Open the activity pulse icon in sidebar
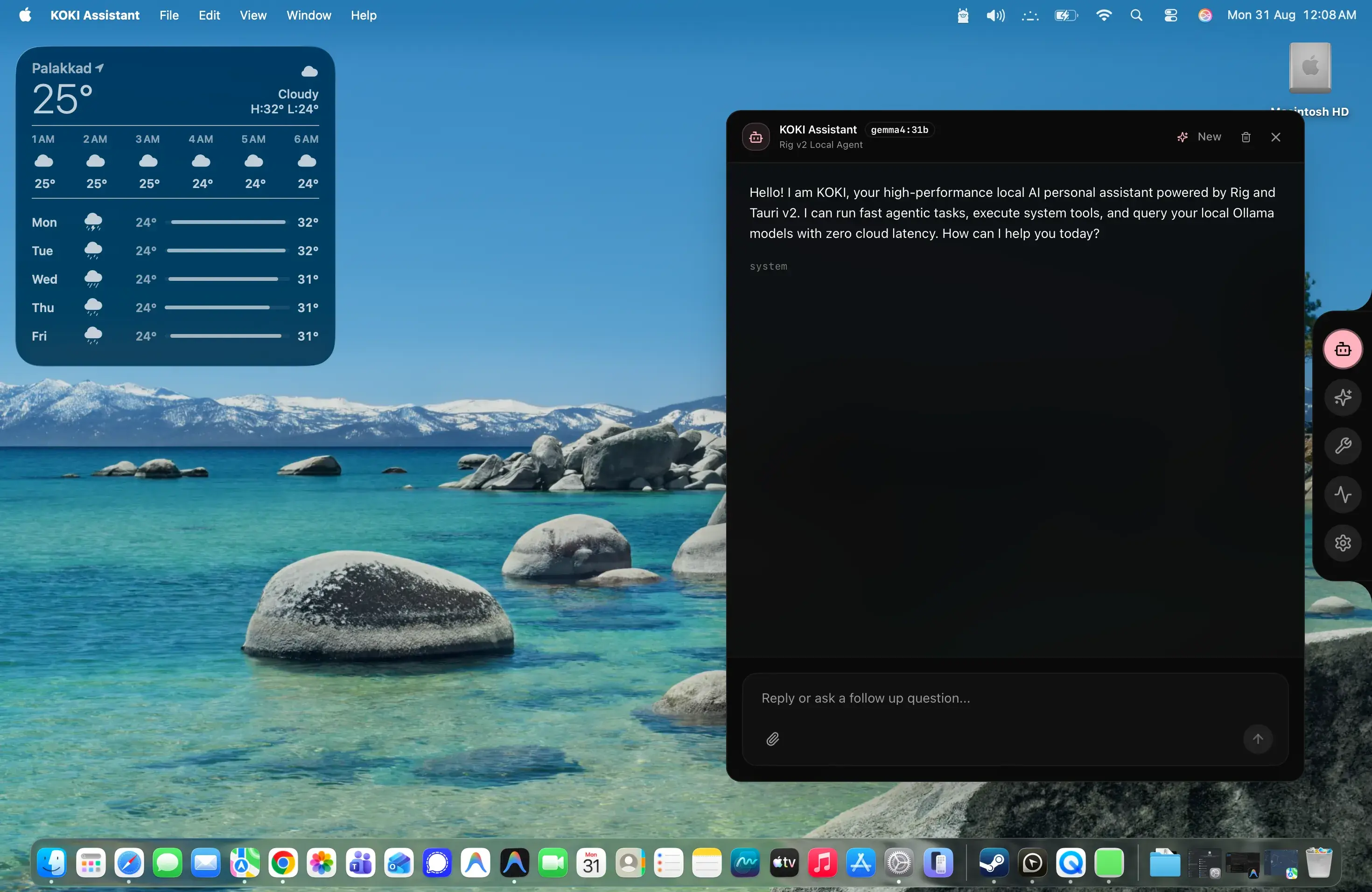The width and height of the screenshot is (1372, 892). [x=1343, y=495]
